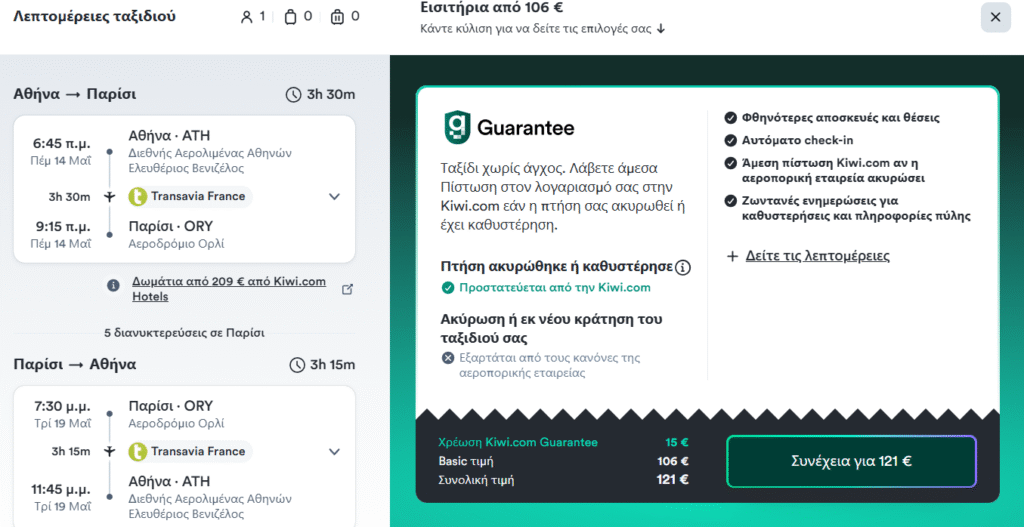The height and width of the screenshot is (527, 1024).
Task: Click the cabin bag count icon
Action: [x=290, y=17]
